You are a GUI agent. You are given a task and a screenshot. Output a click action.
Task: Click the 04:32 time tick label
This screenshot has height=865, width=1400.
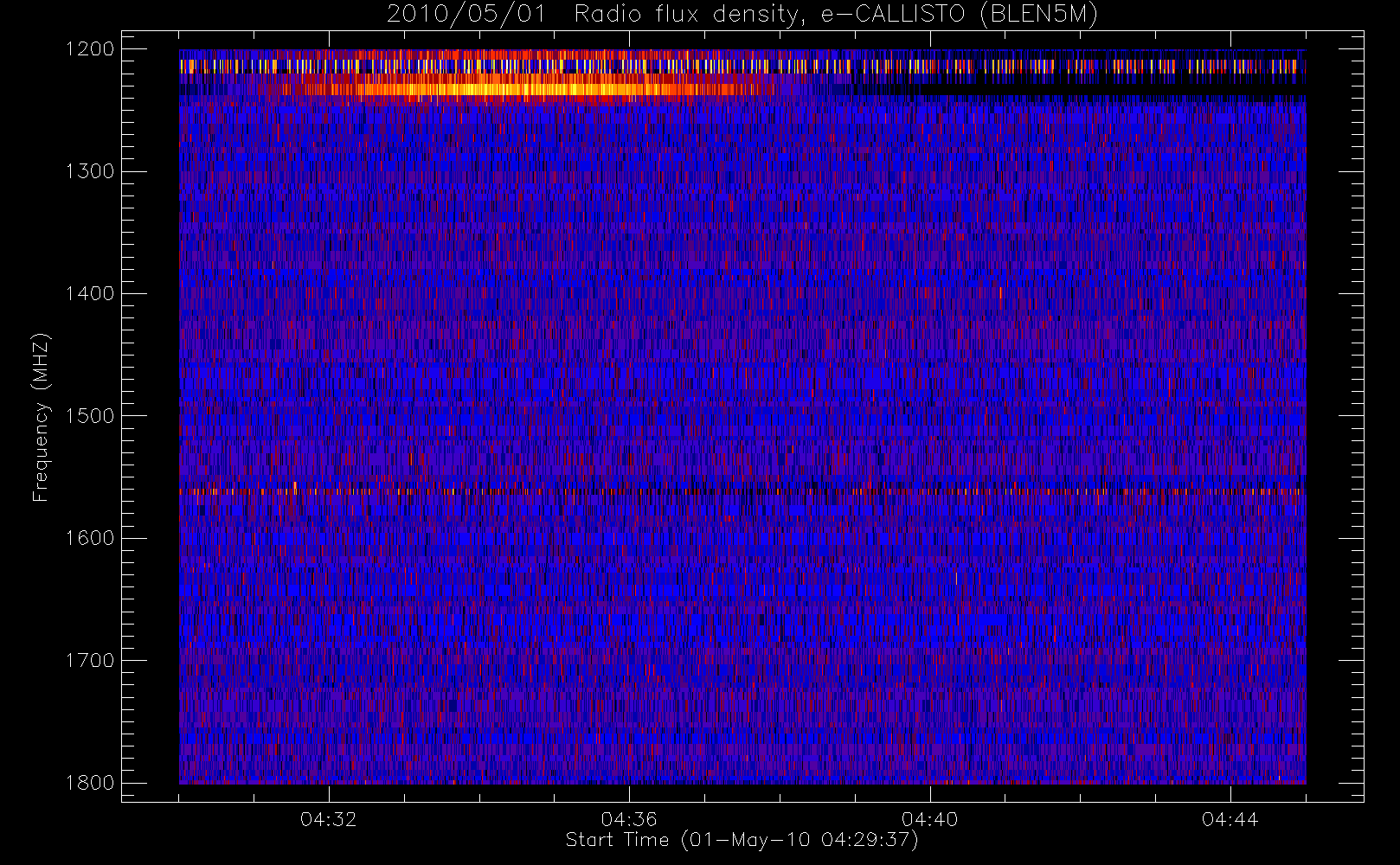pyautogui.click(x=329, y=819)
